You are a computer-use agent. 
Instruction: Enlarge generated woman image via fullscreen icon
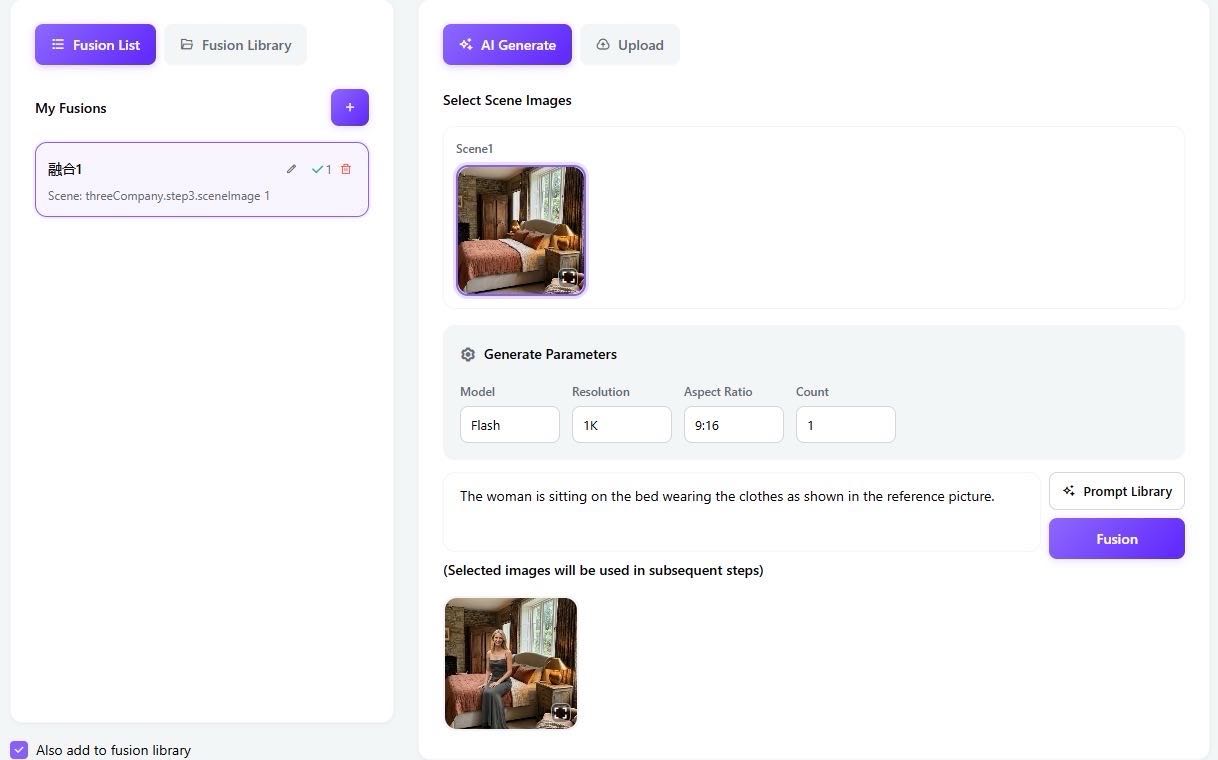[x=561, y=713]
